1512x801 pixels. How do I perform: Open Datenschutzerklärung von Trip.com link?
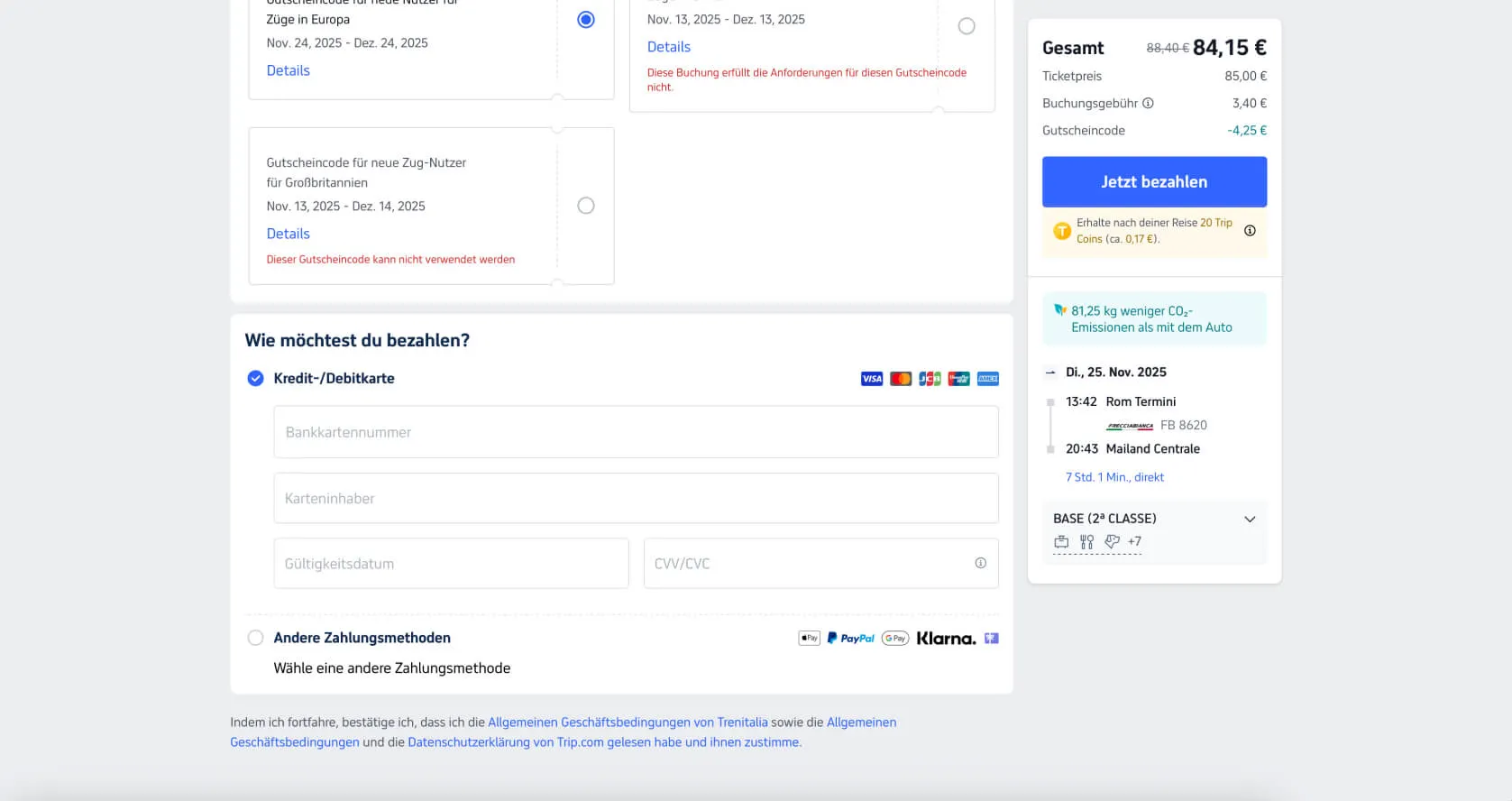tap(603, 742)
